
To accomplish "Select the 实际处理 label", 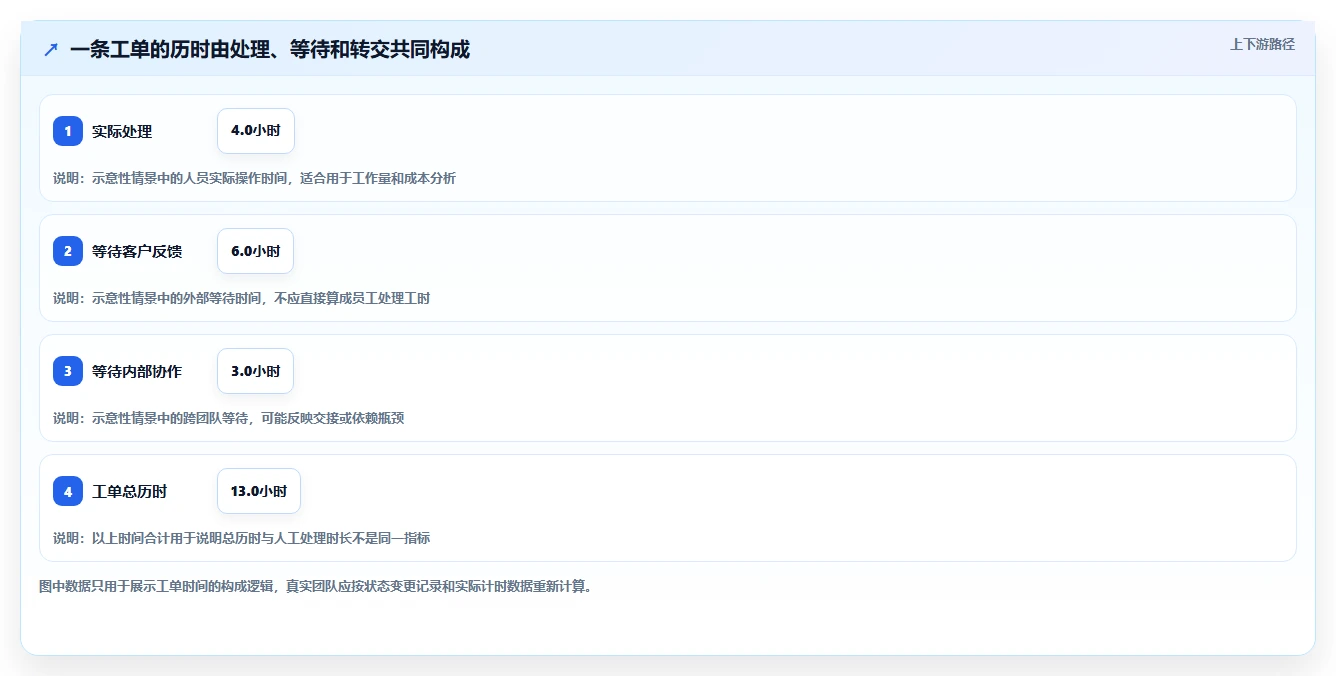I will (122, 131).
